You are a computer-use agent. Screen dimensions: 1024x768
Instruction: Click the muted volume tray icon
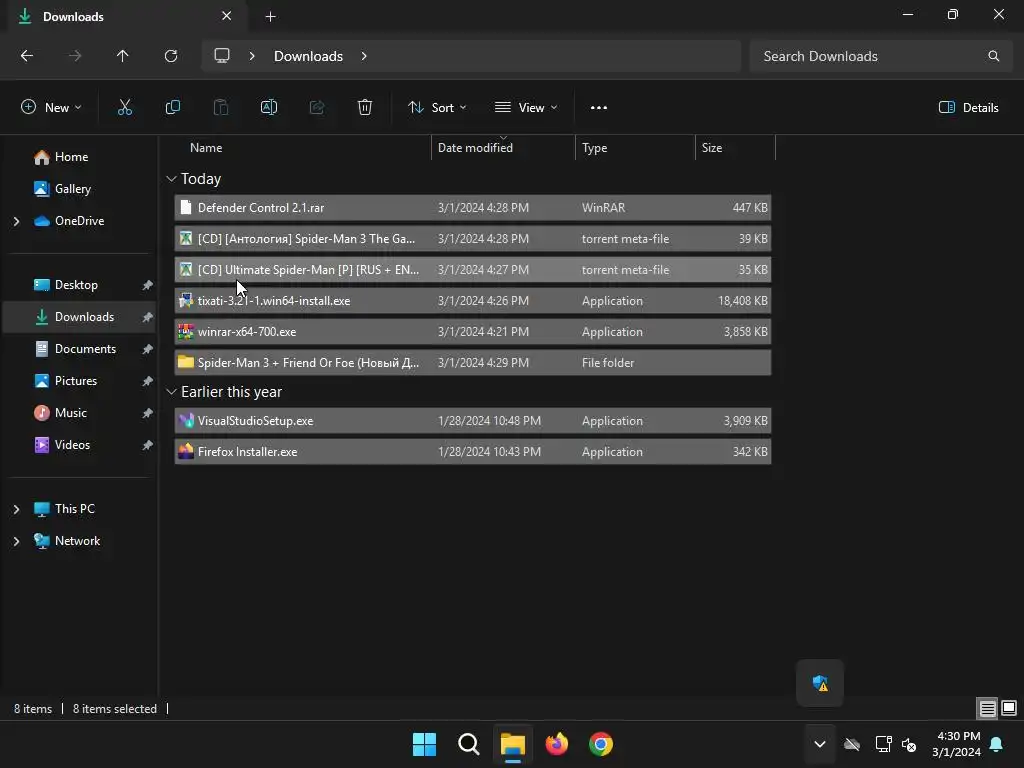pyautogui.click(x=908, y=744)
